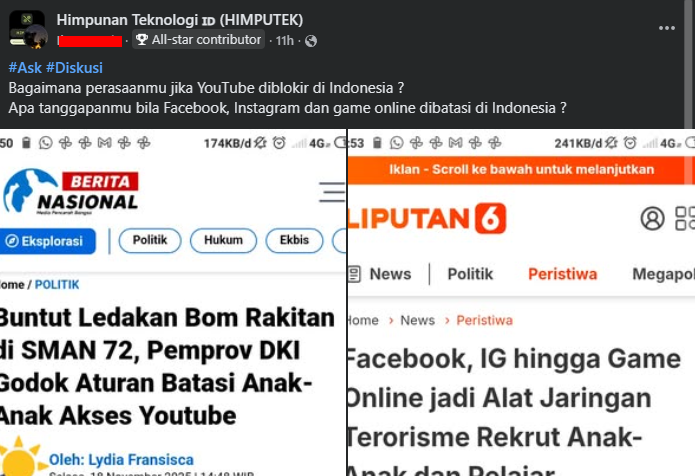
Task: Open the Liputan6 grid menu icon
Action: tap(685, 218)
